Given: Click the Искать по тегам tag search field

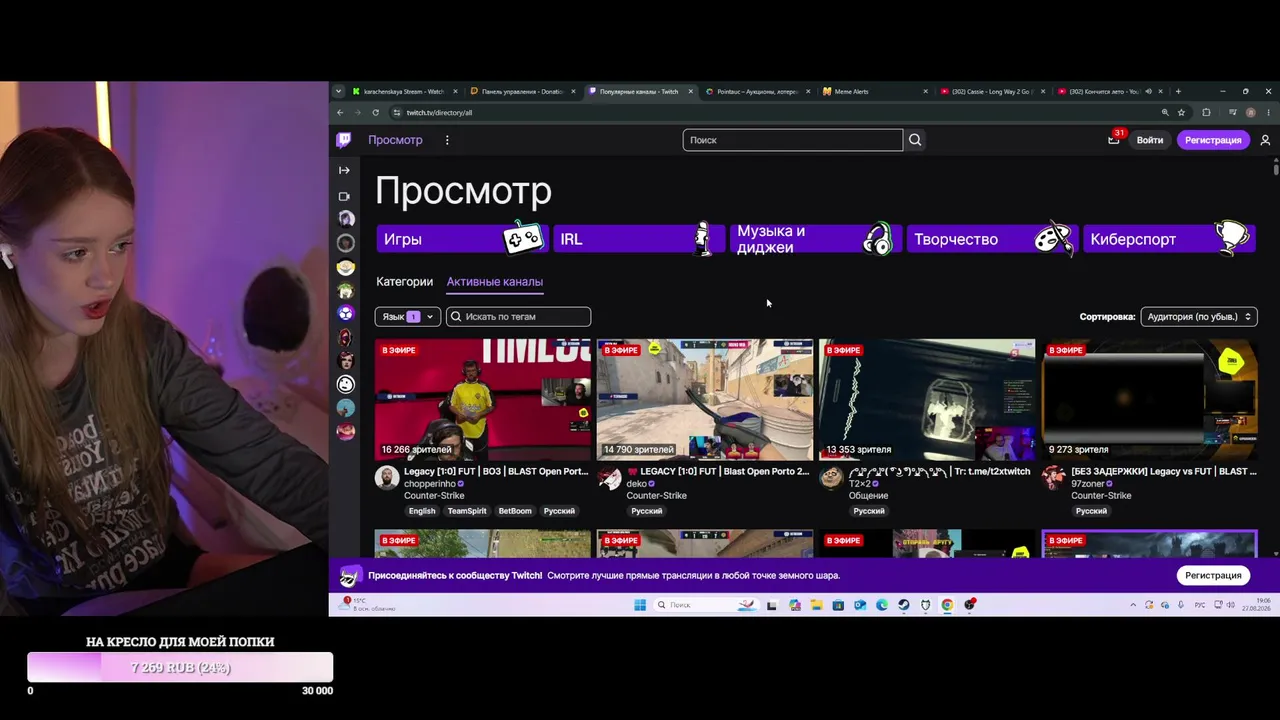Looking at the screenshot, I should click(x=518, y=317).
